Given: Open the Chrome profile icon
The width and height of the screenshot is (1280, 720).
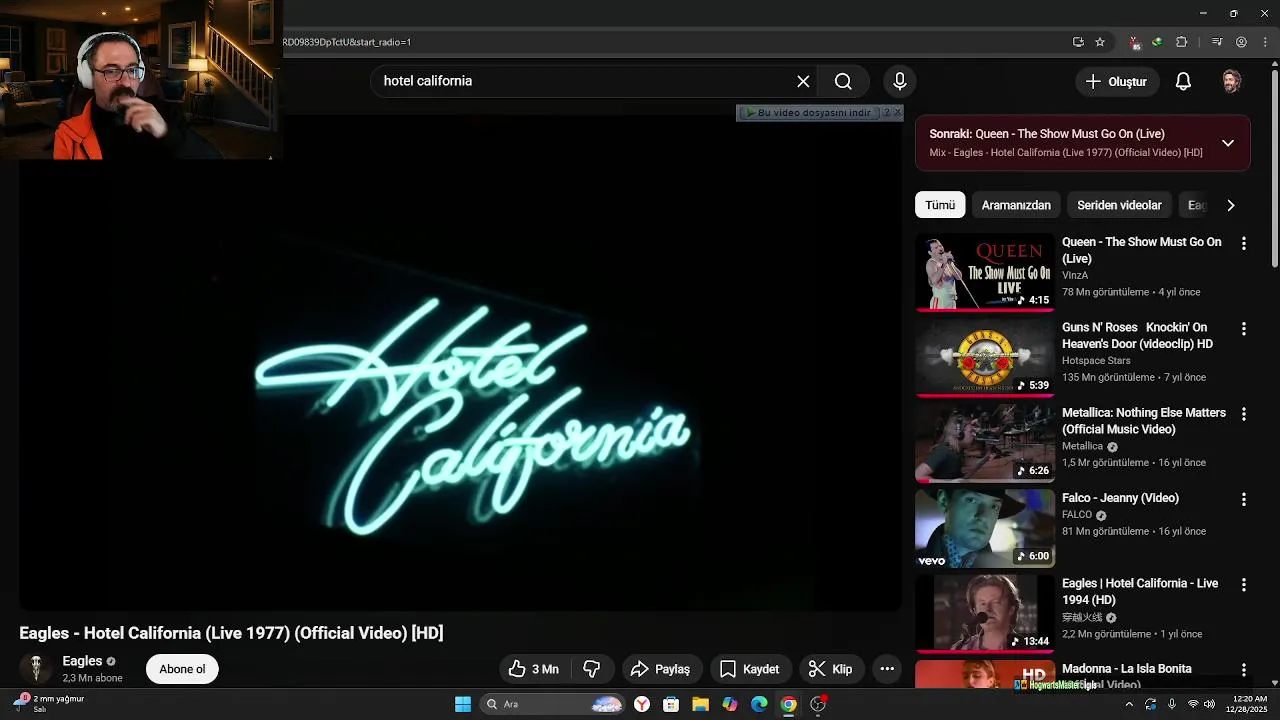Looking at the screenshot, I should (1242, 42).
